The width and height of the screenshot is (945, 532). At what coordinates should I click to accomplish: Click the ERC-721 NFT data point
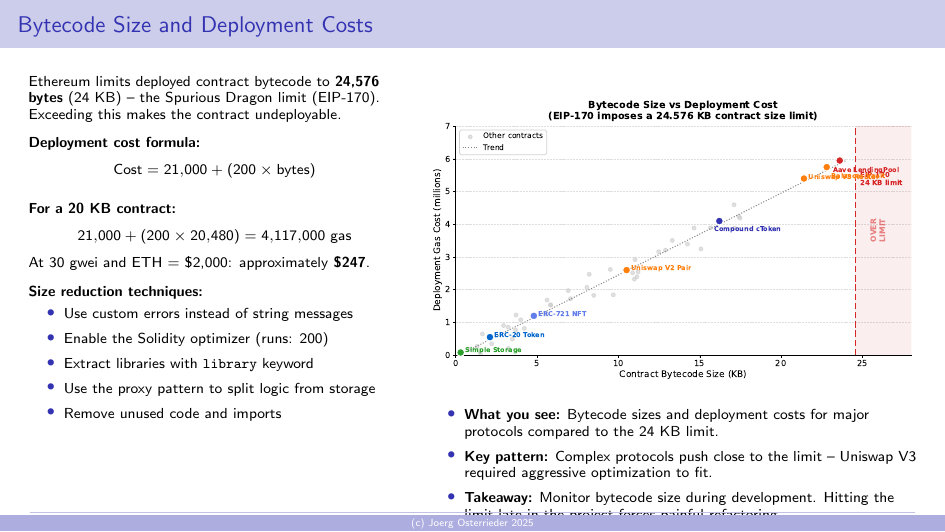(x=534, y=315)
